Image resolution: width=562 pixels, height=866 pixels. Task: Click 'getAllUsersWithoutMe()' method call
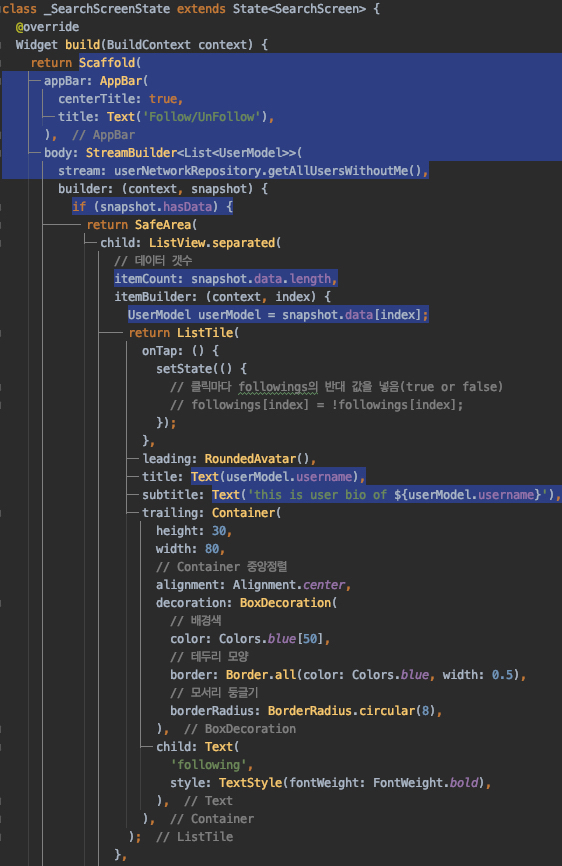[x=345, y=171]
